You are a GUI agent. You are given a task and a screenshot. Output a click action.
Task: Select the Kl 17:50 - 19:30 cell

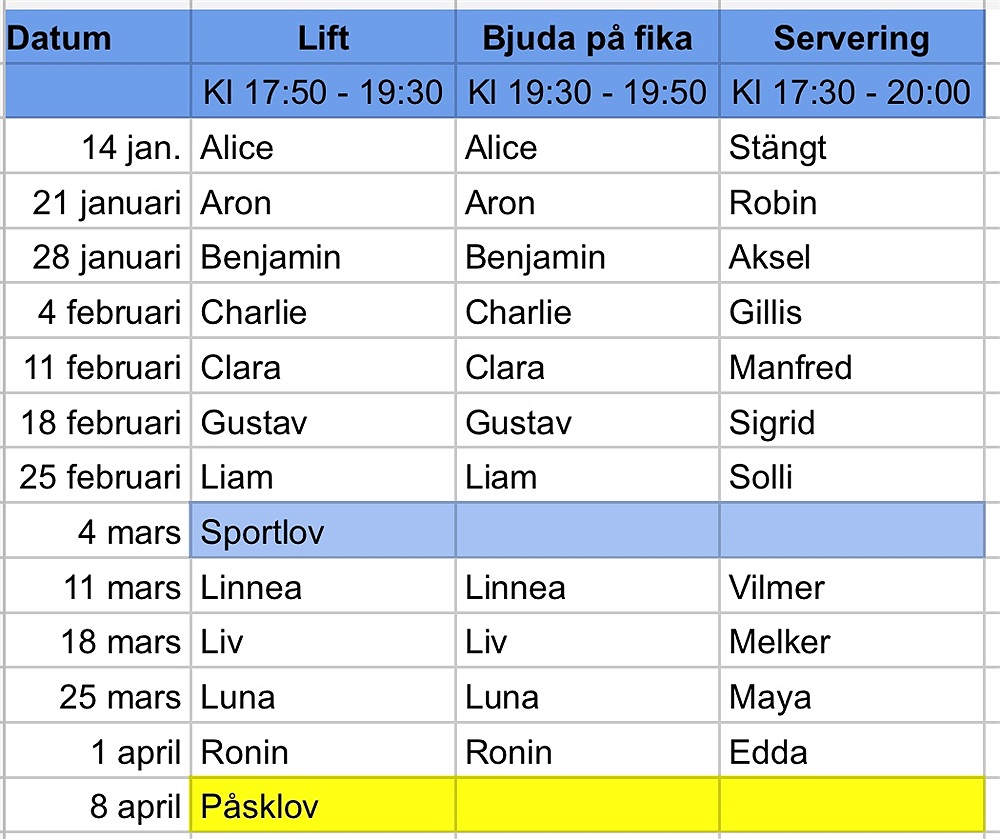click(x=323, y=93)
